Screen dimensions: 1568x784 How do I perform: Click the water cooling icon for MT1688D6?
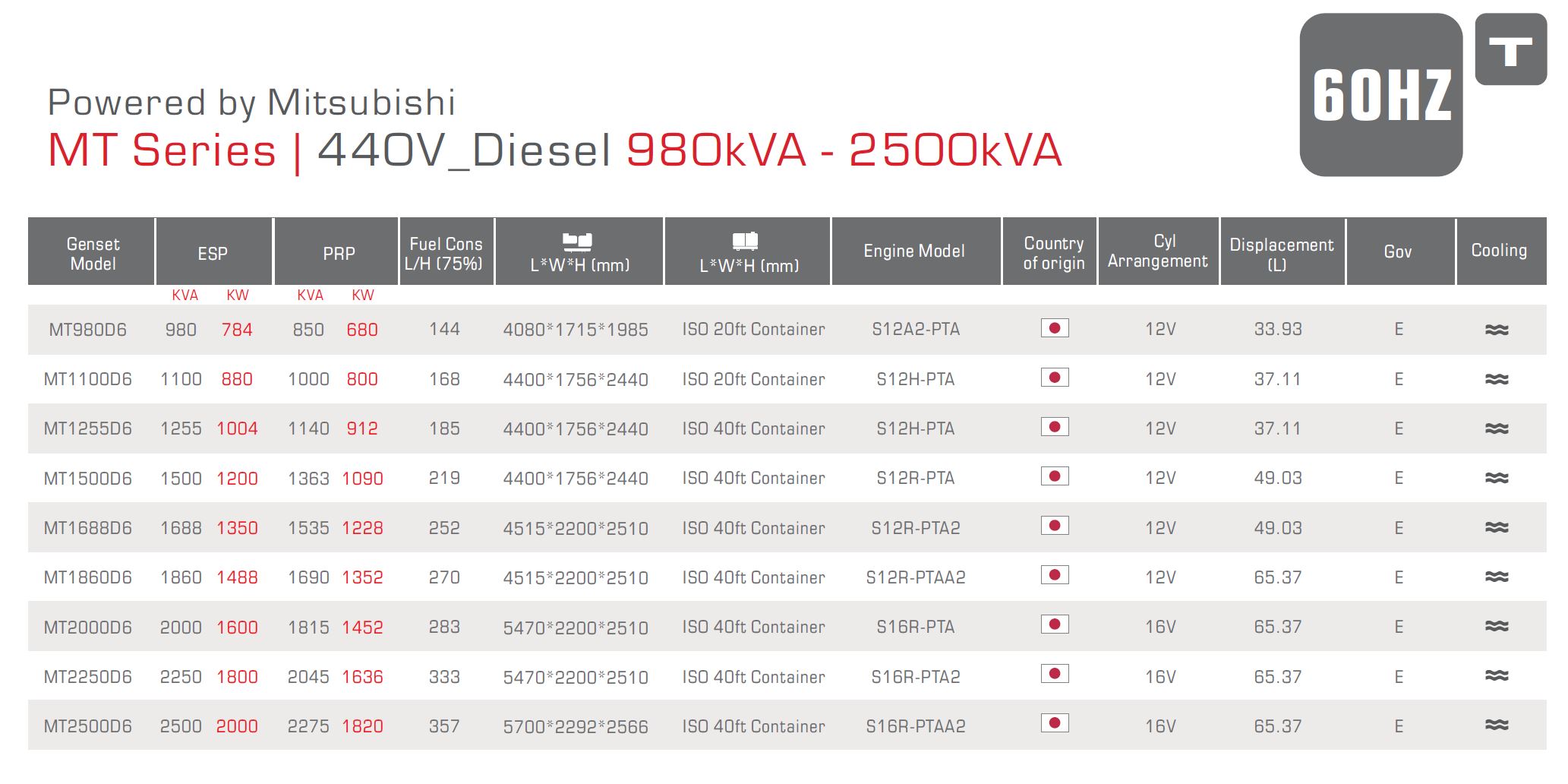pos(1497,527)
